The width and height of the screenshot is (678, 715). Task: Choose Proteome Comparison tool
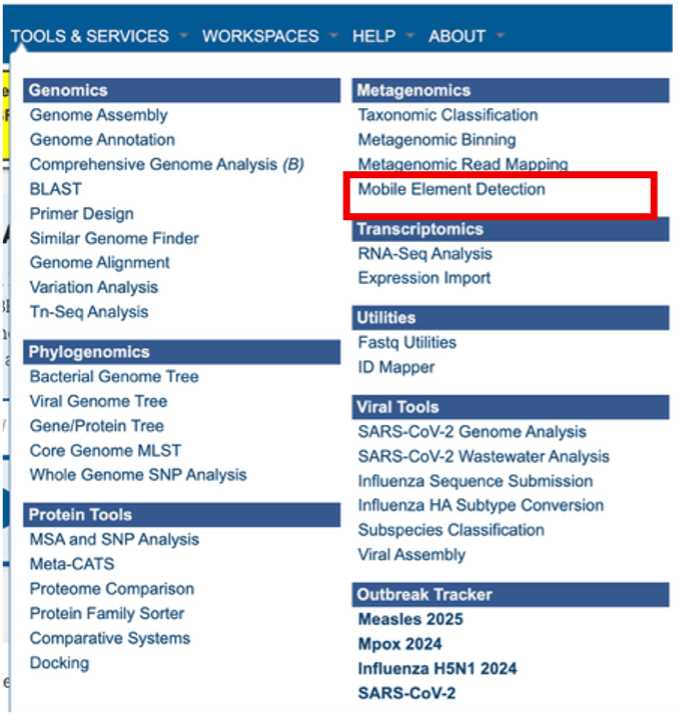click(112, 589)
